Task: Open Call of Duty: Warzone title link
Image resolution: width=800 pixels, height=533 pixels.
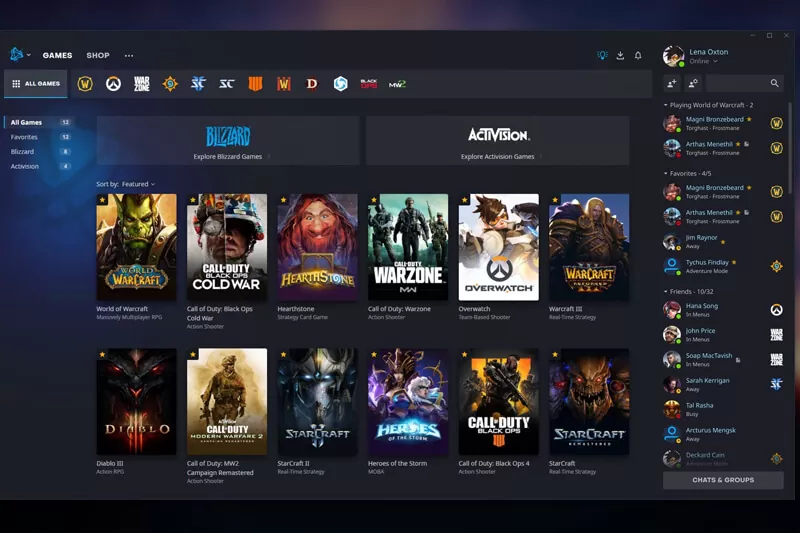Action: pos(399,309)
